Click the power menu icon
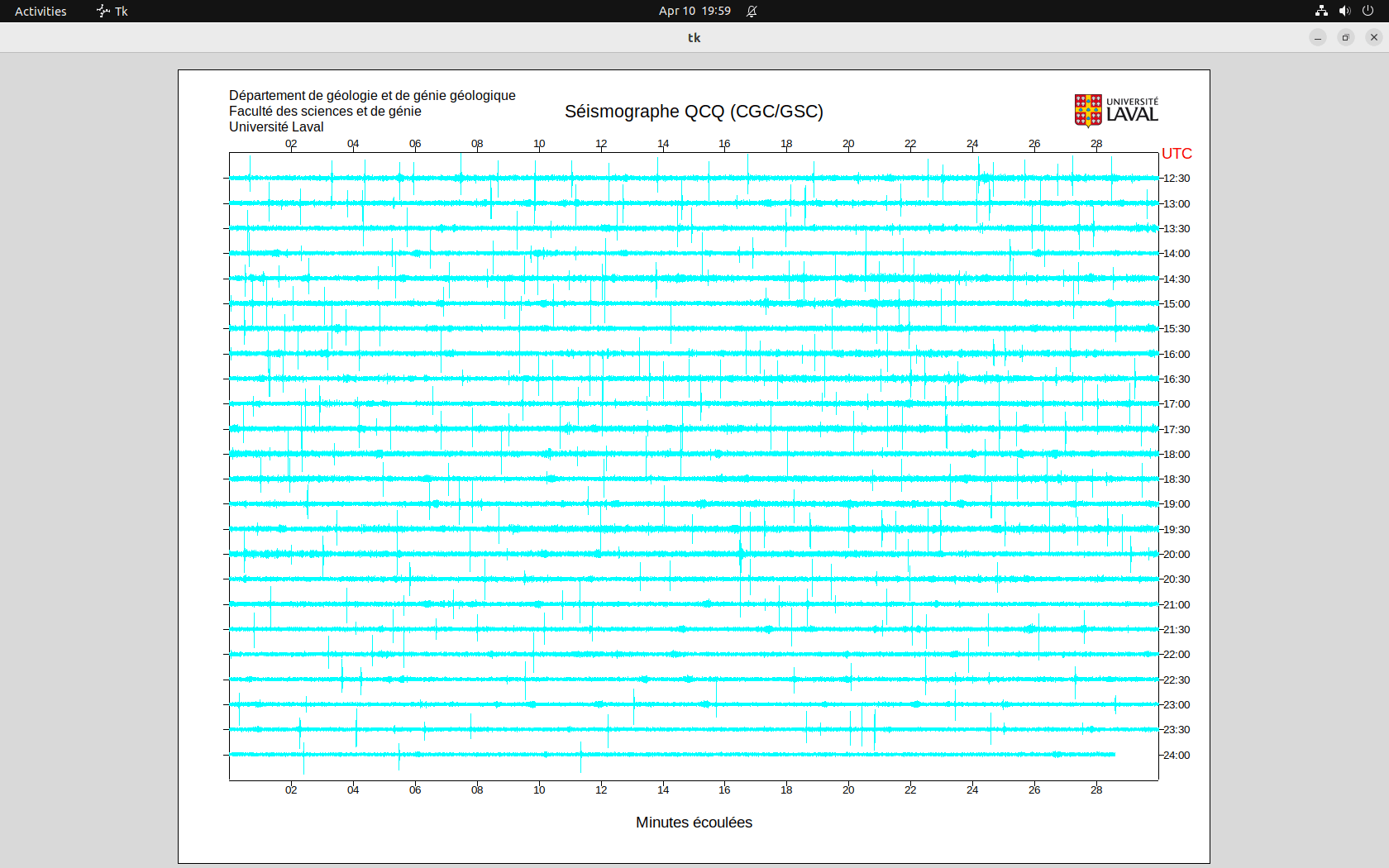Viewport: 1389px width, 868px height. [x=1368, y=11]
